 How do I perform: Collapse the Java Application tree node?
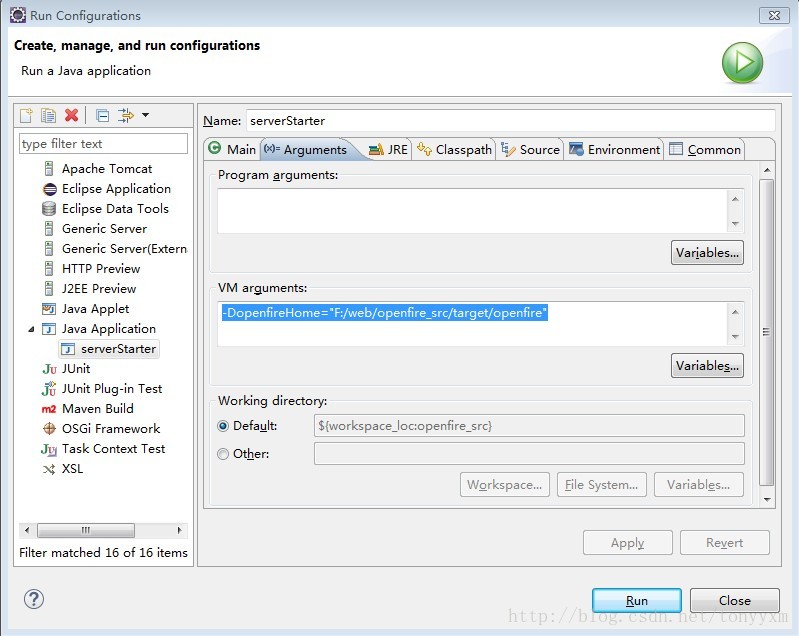[31, 329]
